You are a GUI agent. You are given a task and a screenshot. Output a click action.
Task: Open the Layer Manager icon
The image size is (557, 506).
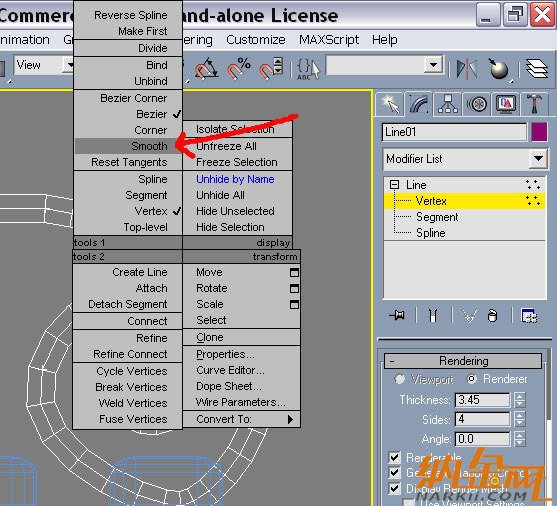pyautogui.click(x=536, y=68)
